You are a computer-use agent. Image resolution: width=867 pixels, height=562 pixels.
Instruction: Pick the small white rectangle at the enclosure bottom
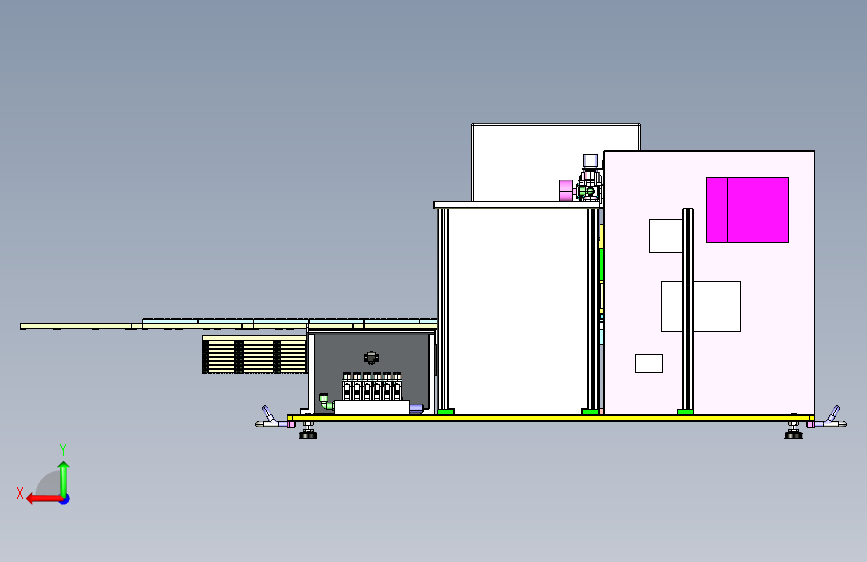(649, 363)
